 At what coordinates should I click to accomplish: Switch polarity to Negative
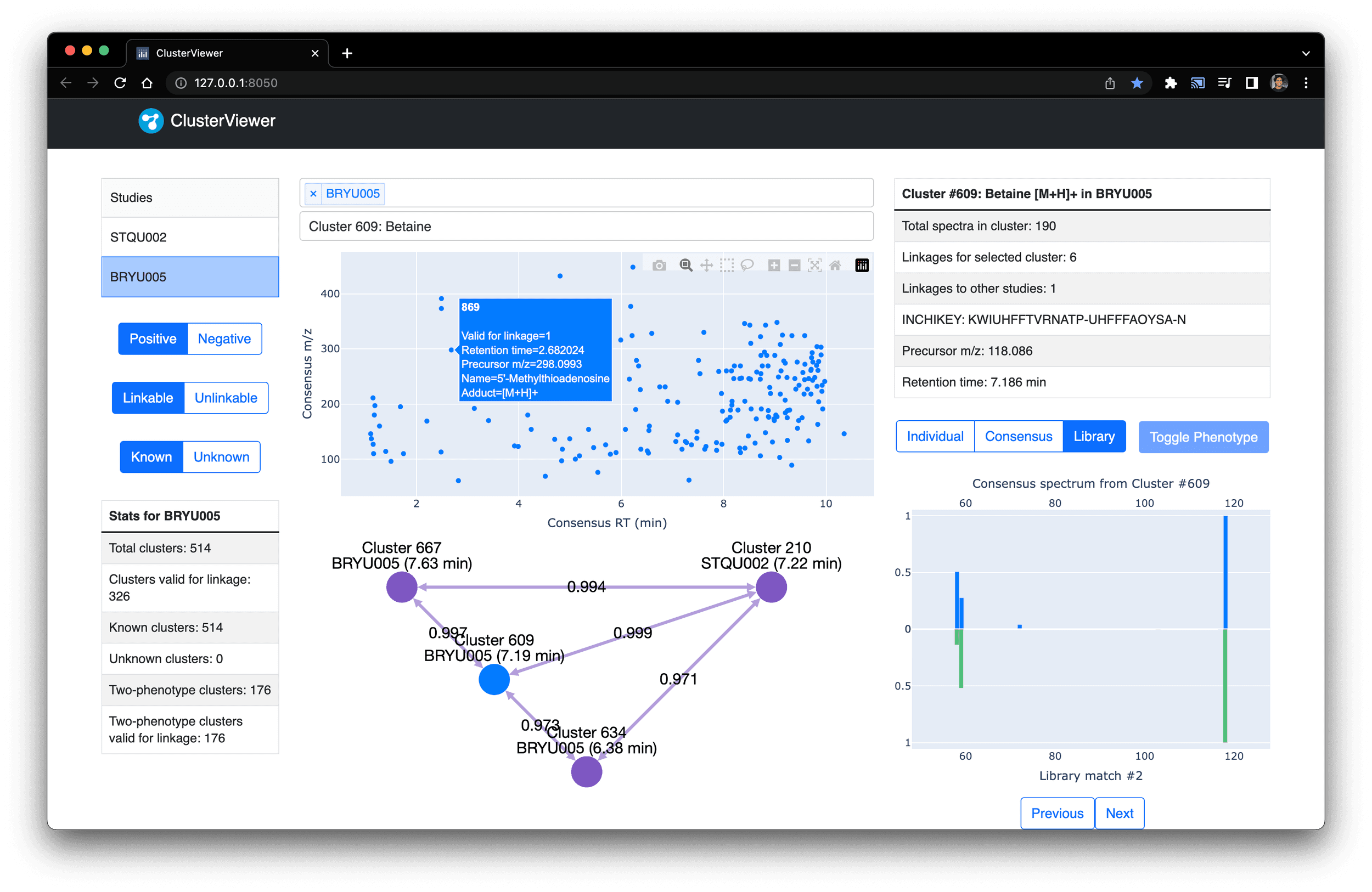pos(224,339)
